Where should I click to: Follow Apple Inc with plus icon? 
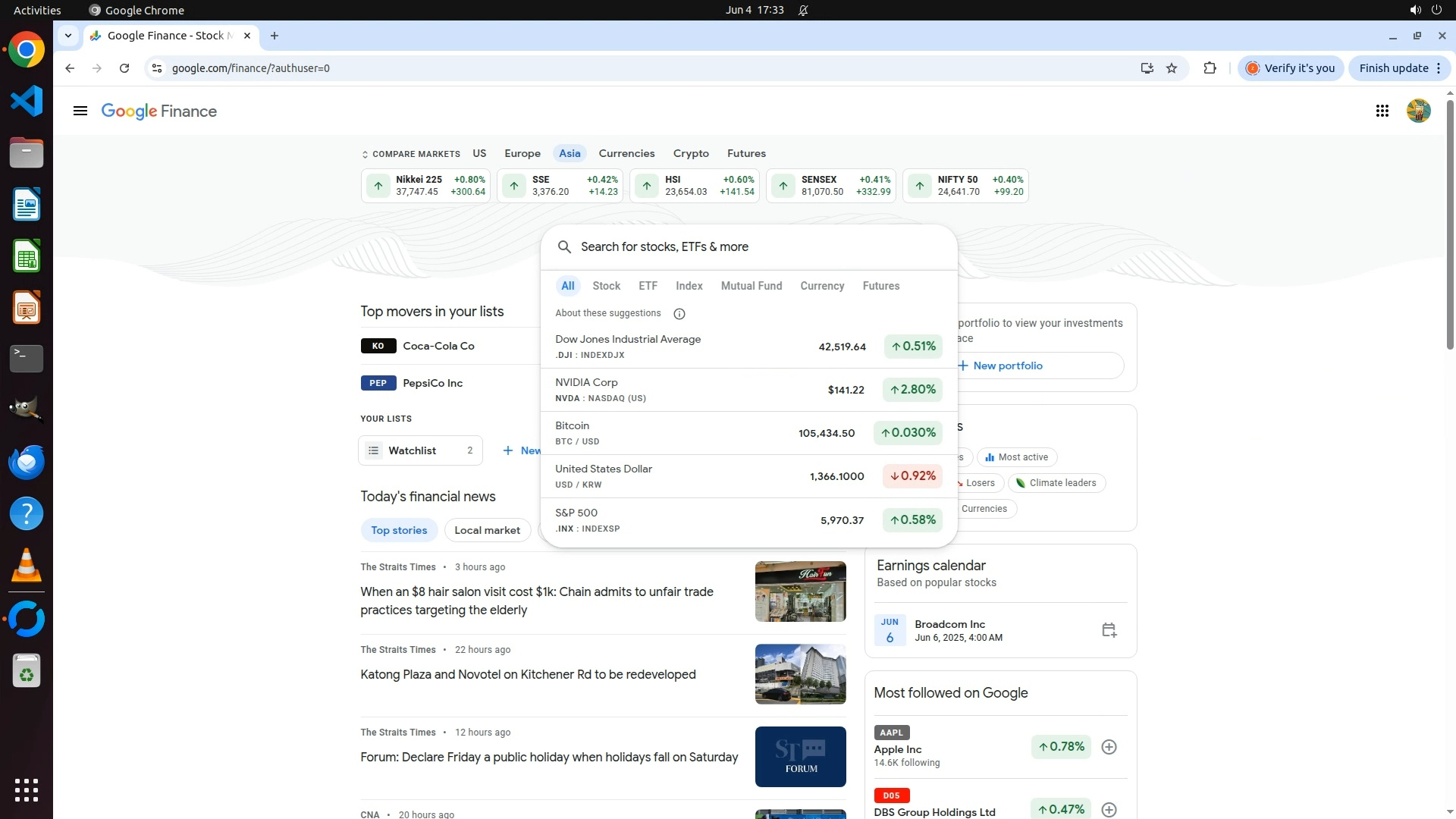1109,747
